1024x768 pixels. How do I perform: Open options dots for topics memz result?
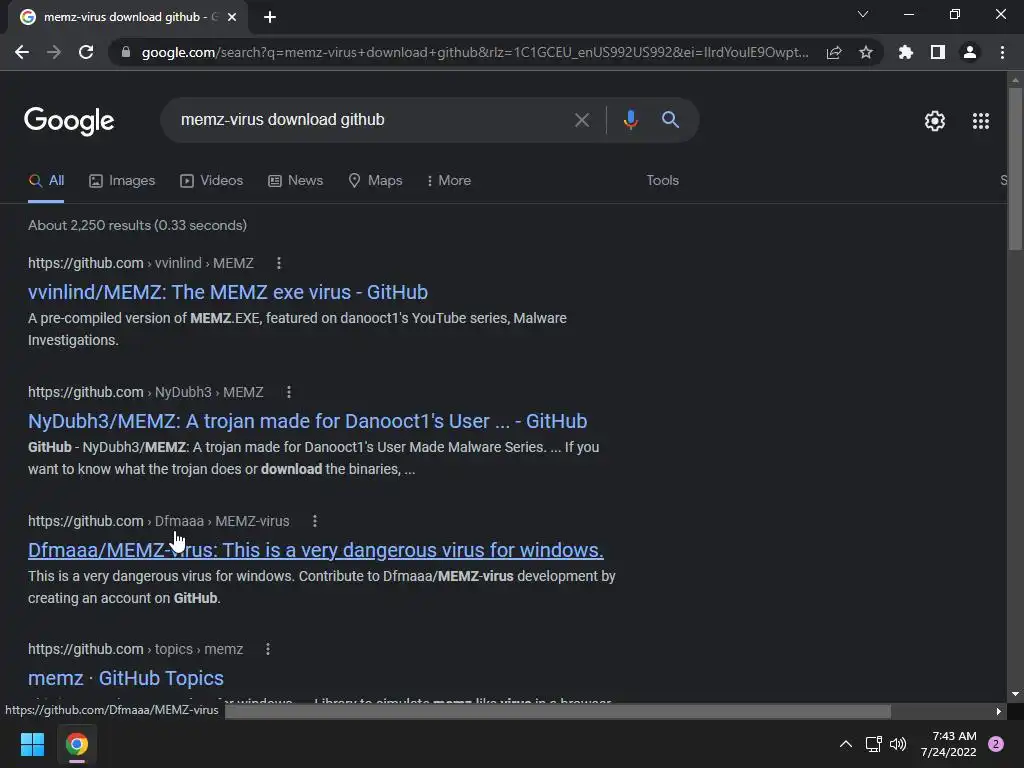tap(268, 649)
